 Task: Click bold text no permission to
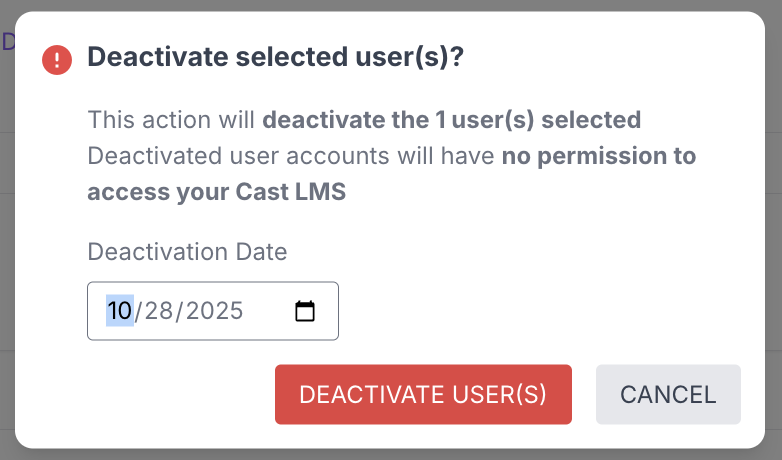[598, 156]
